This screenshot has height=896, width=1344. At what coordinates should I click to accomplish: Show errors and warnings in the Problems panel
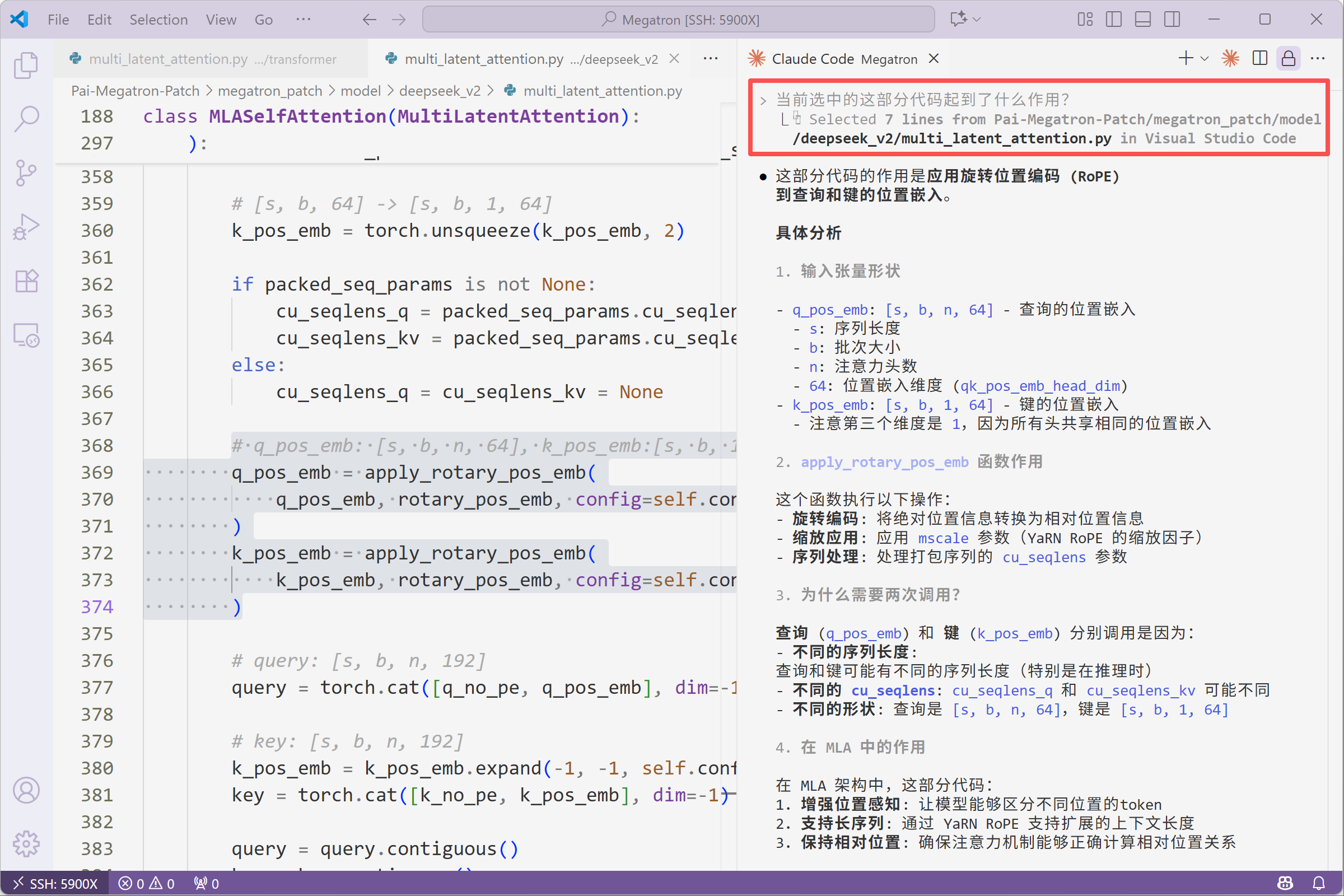click(x=146, y=884)
